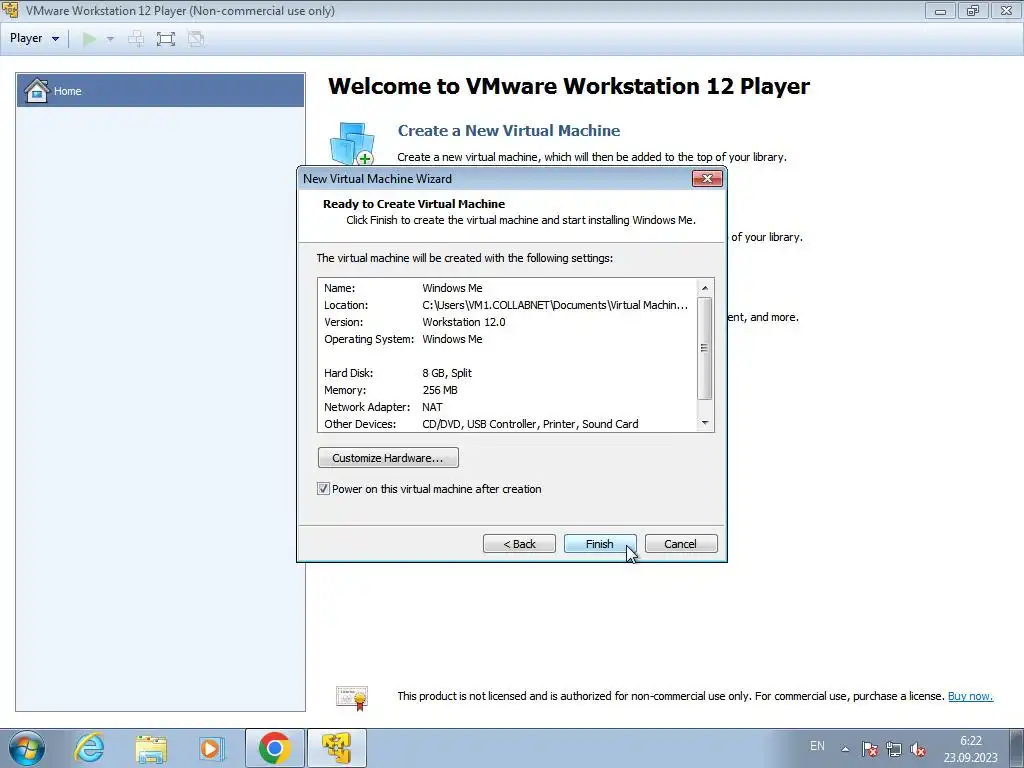Click the settings list scroll down arrow
Viewport: 1024px width, 768px height.
705,423
